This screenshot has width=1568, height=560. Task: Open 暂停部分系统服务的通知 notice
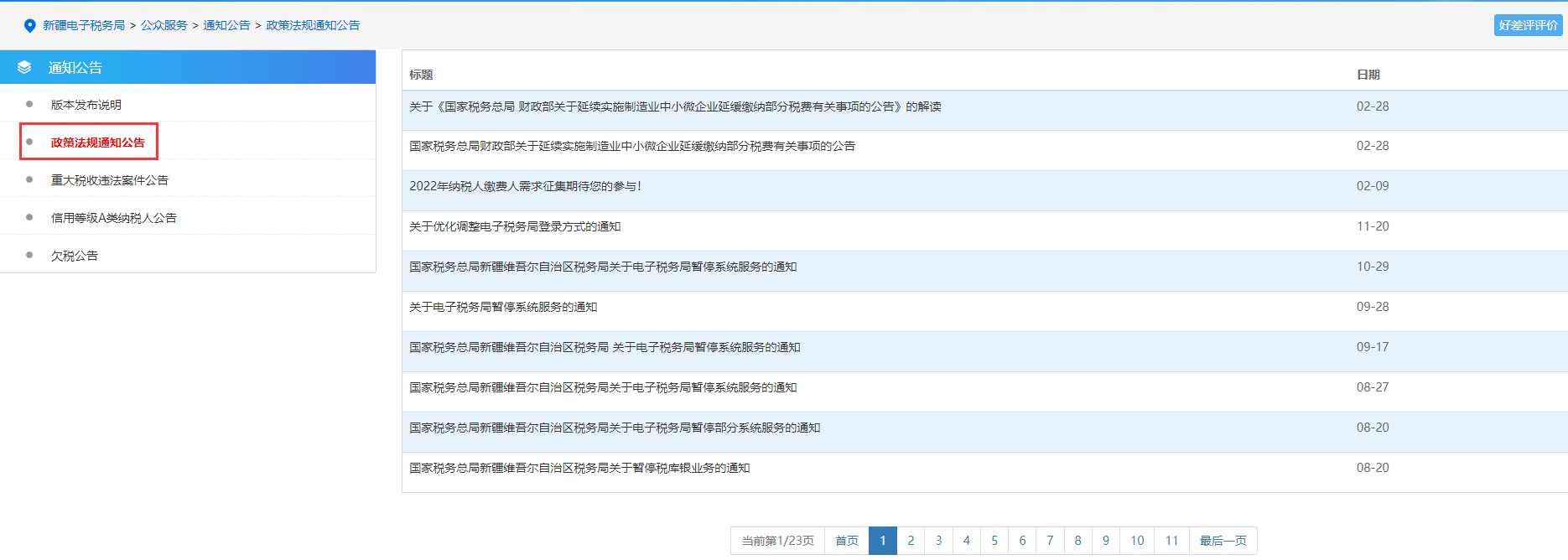[615, 428]
